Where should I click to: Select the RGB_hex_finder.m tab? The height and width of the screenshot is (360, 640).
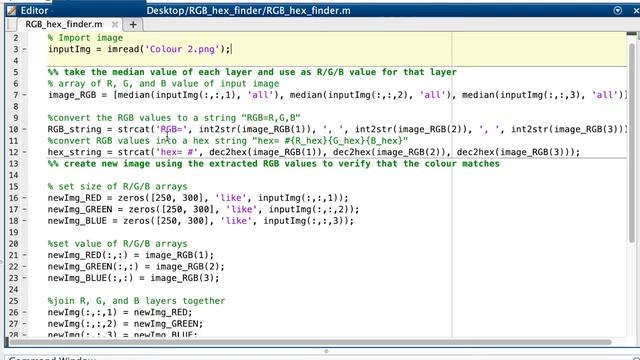(64, 24)
